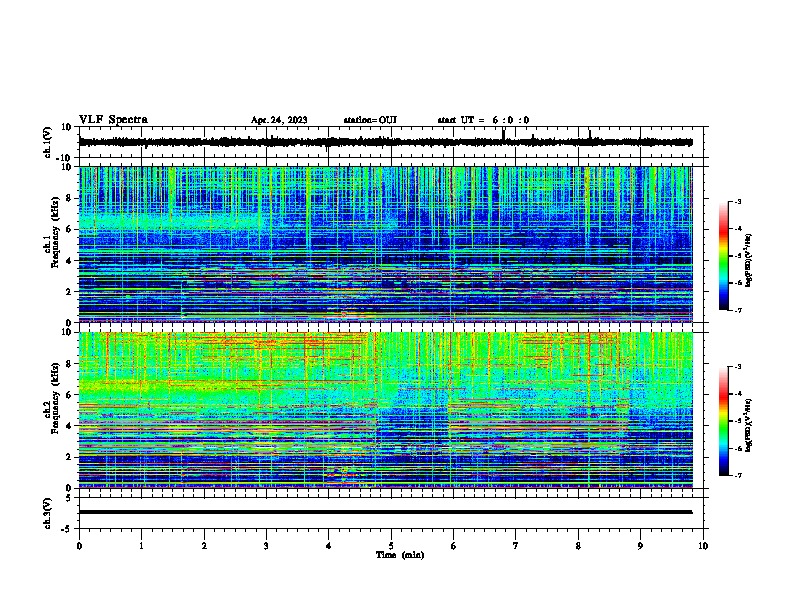Image resolution: width=792 pixels, height=612 pixels.
Task: Click the '6' kHz tick on ch.1 spectrogram
Action: pyautogui.click(x=70, y=229)
